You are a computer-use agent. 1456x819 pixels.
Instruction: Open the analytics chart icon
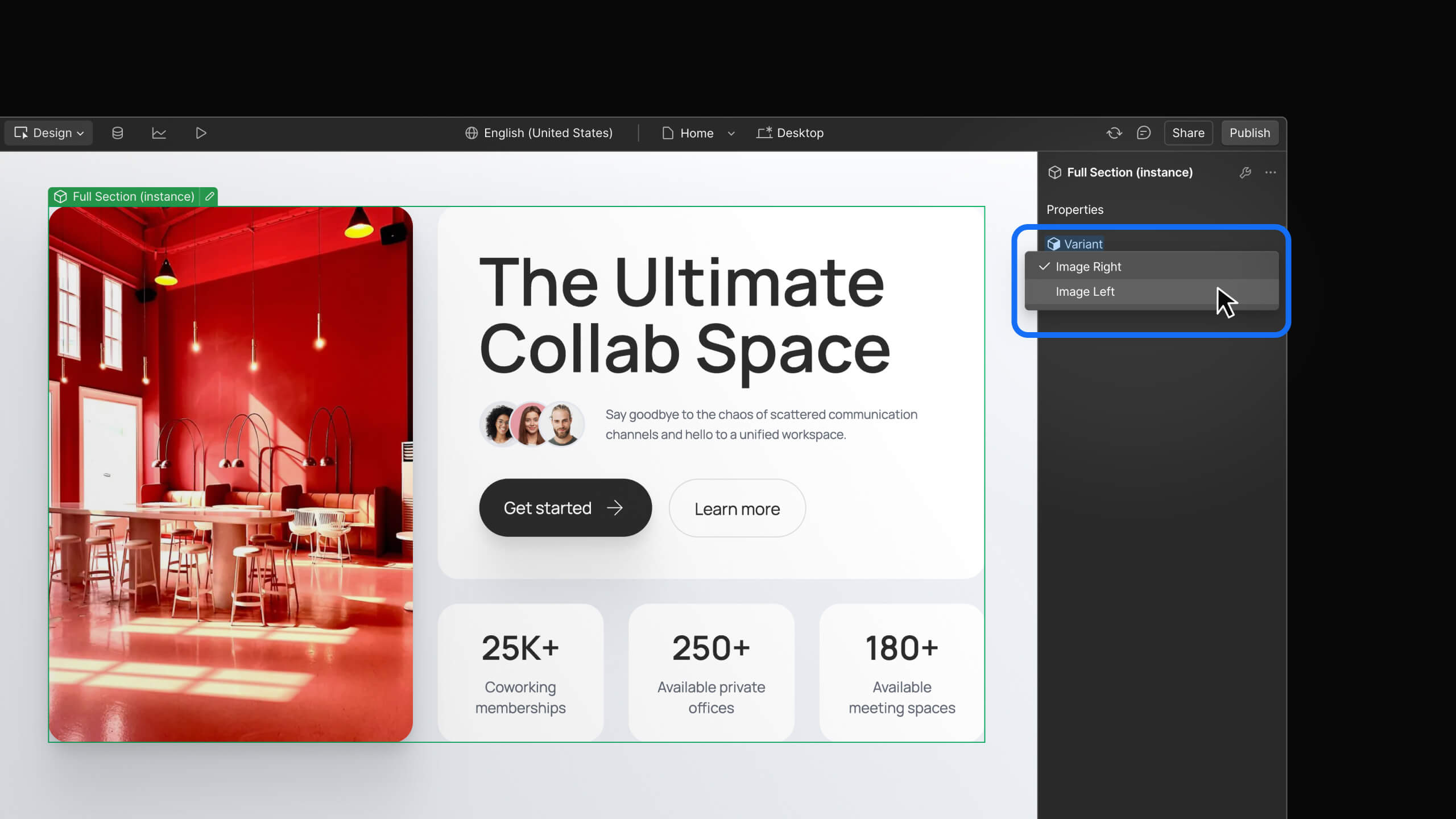click(x=159, y=133)
